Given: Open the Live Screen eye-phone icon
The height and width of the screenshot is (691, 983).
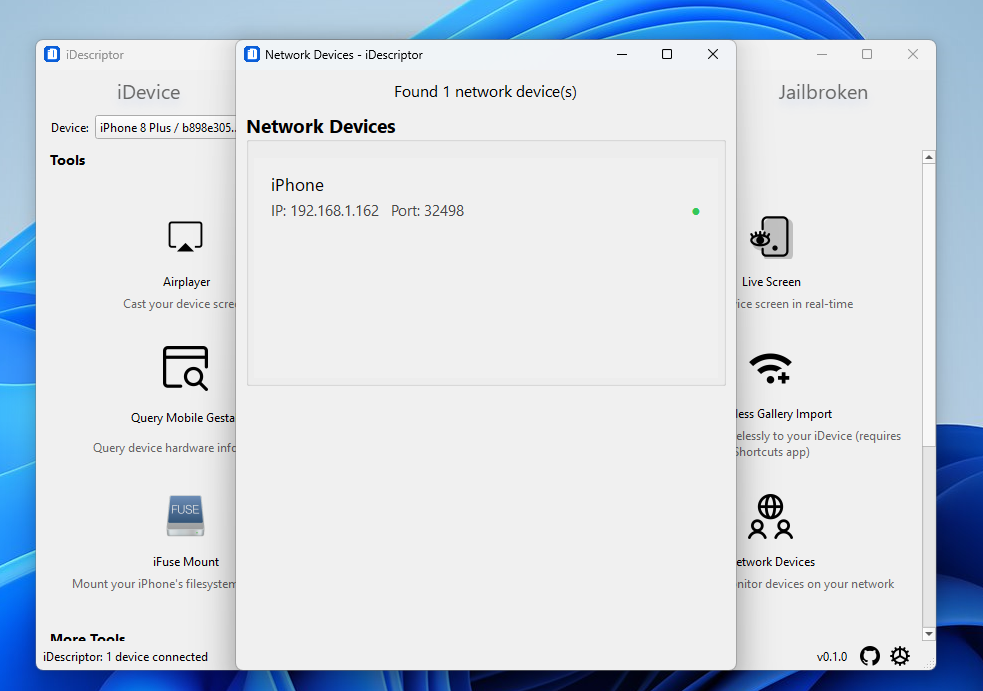Looking at the screenshot, I should [x=771, y=237].
